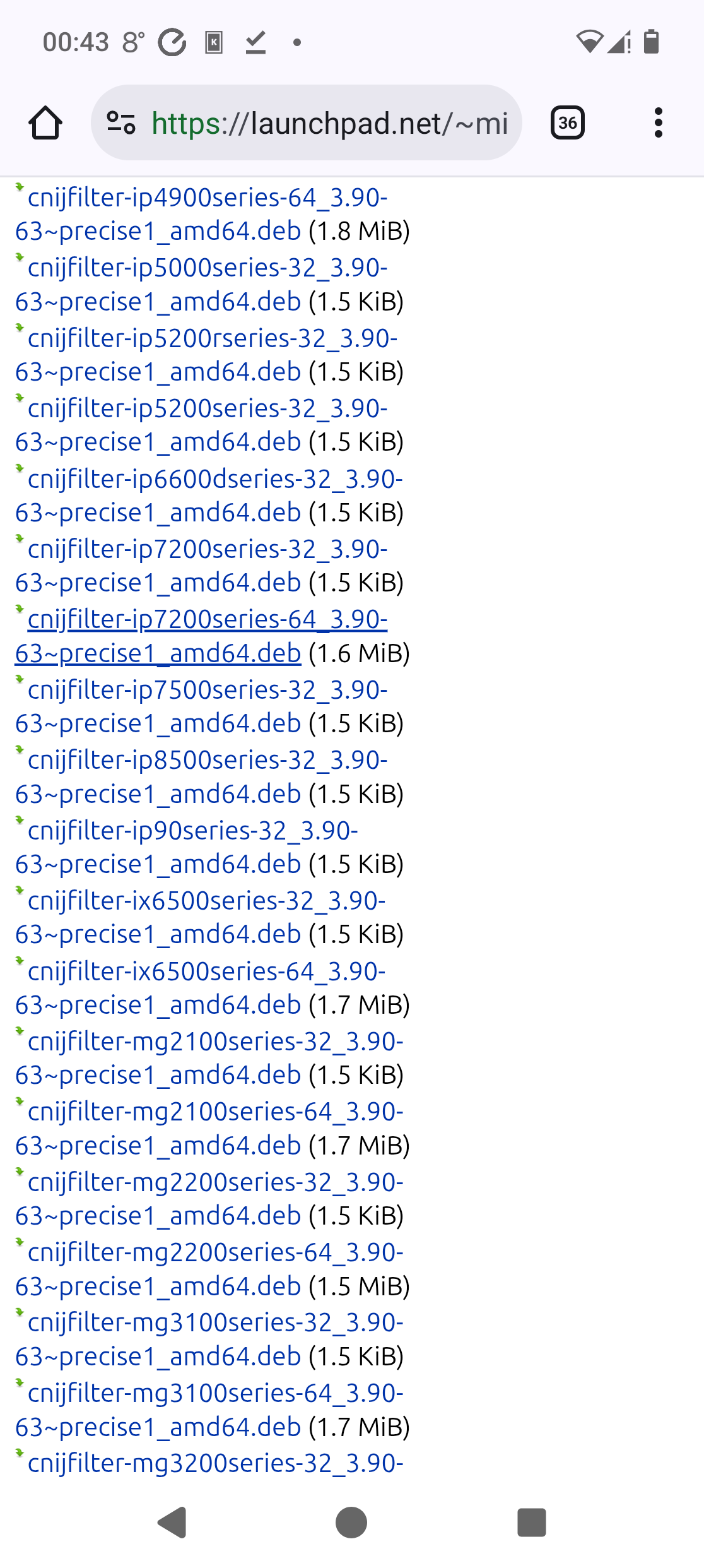Tap the Chrome home icon
Image resolution: width=704 pixels, height=1568 pixels.
coord(45,122)
